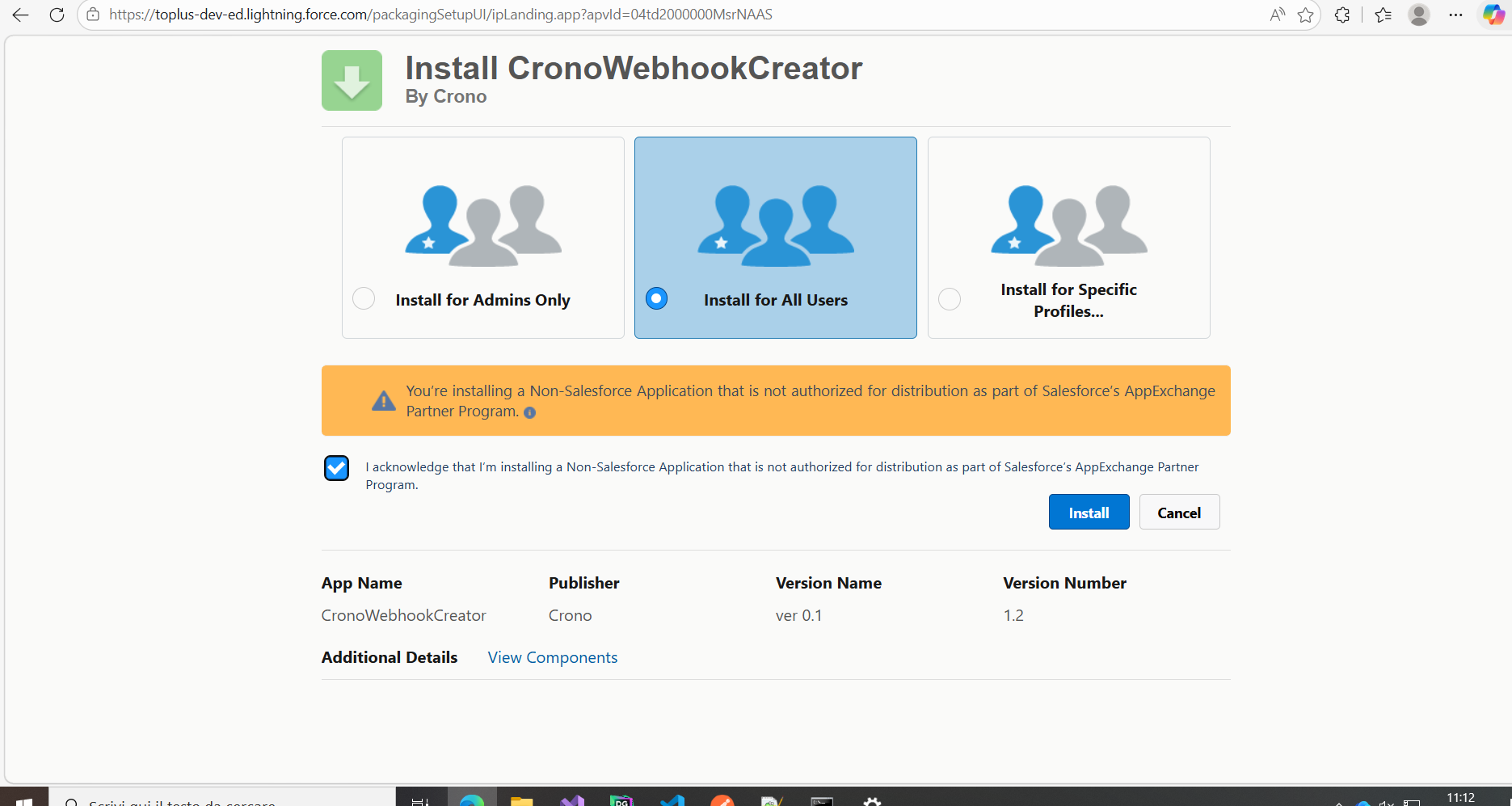Turn on Read Aloud in address bar
Image resolution: width=1512 pixels, height=806 pixels.
click(1277, 15)
